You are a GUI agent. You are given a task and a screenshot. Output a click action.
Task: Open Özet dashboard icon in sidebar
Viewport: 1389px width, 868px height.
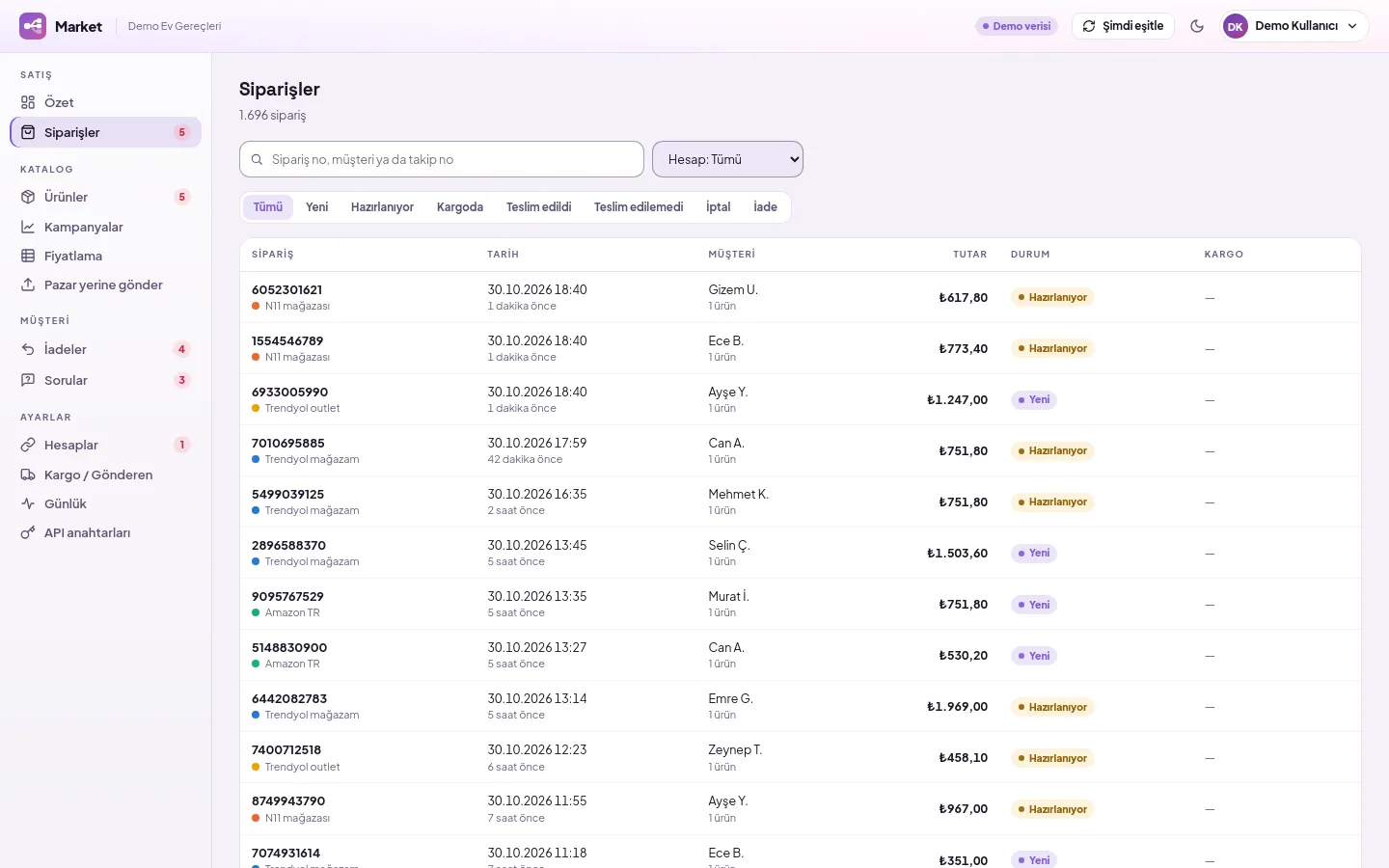click(28, 102)
